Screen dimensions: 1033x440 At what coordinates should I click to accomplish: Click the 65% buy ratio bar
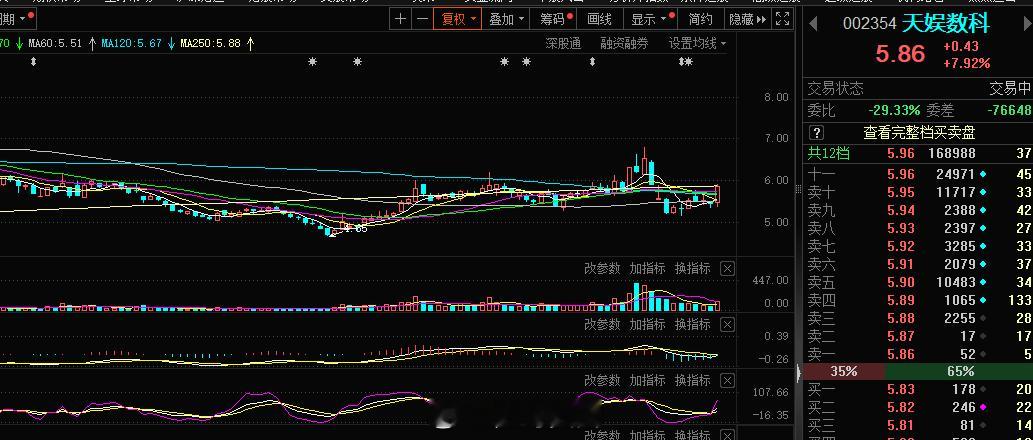[959, 371]
